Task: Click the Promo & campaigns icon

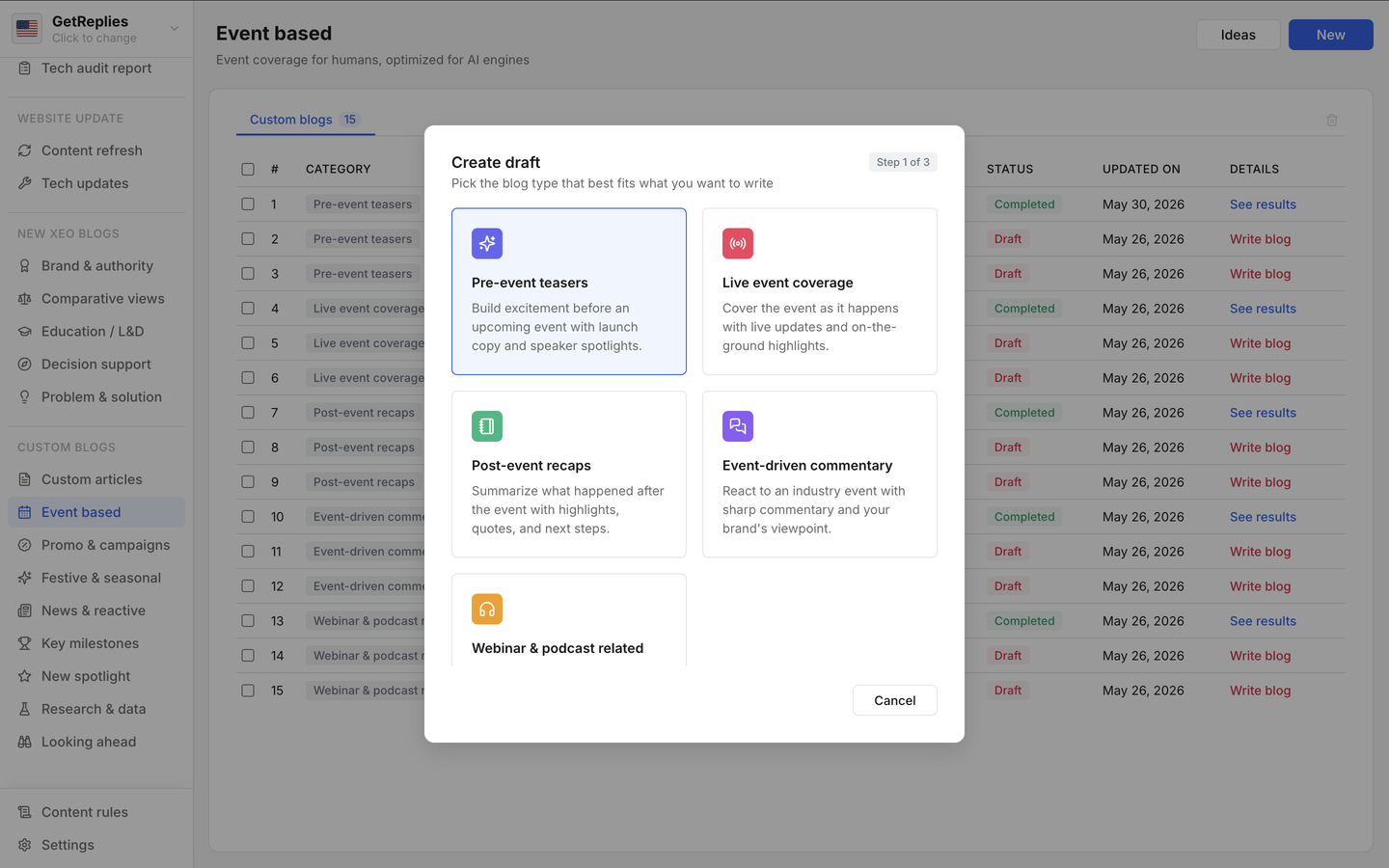Action: (25, 545)
